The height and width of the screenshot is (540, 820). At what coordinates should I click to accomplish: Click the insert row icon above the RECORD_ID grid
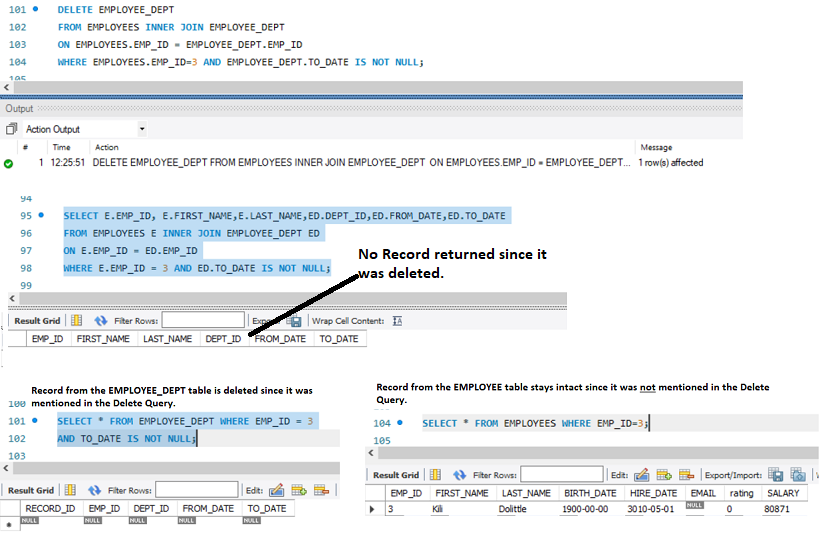[x=299, y=490]
